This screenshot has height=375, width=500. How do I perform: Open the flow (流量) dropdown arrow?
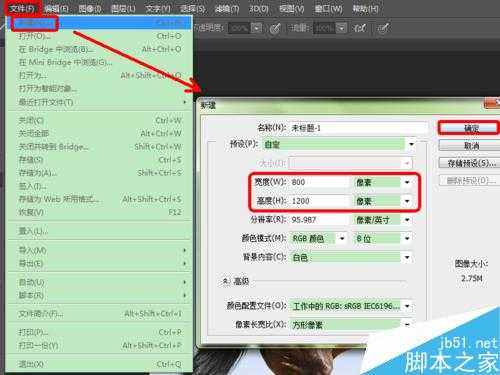(x=341, y=28)
